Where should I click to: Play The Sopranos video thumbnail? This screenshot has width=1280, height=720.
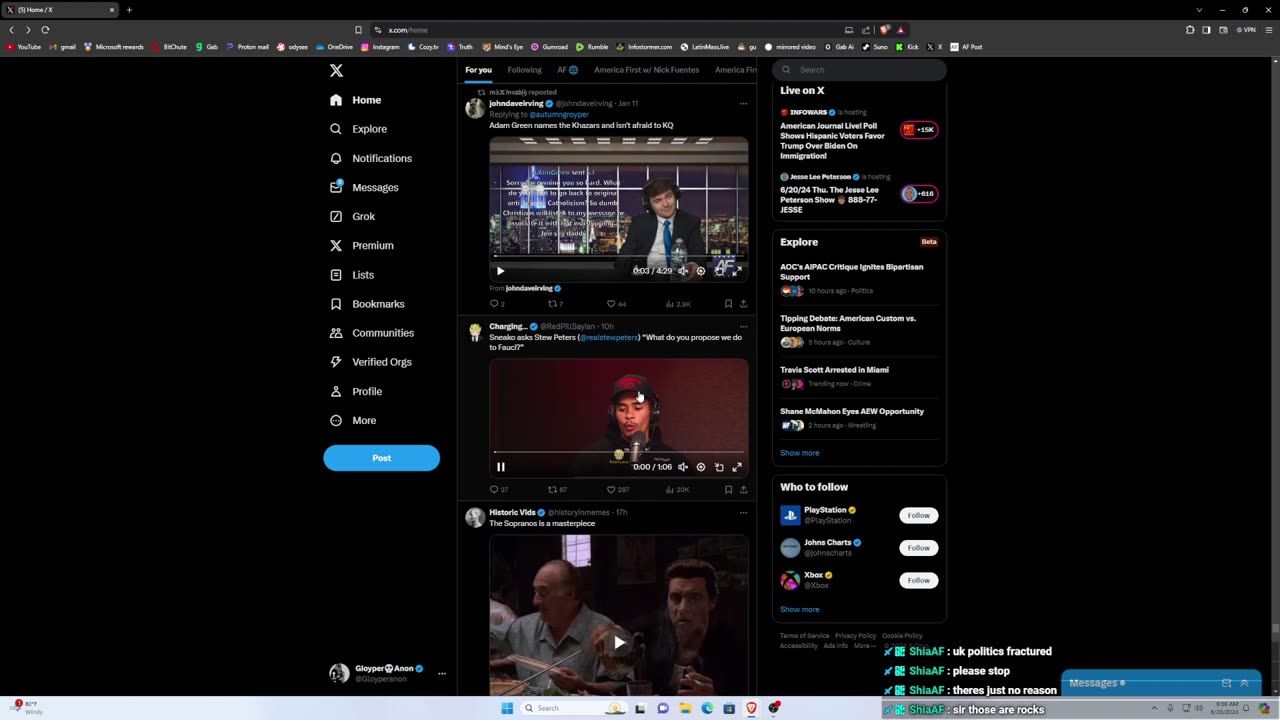tap(619, 642)
